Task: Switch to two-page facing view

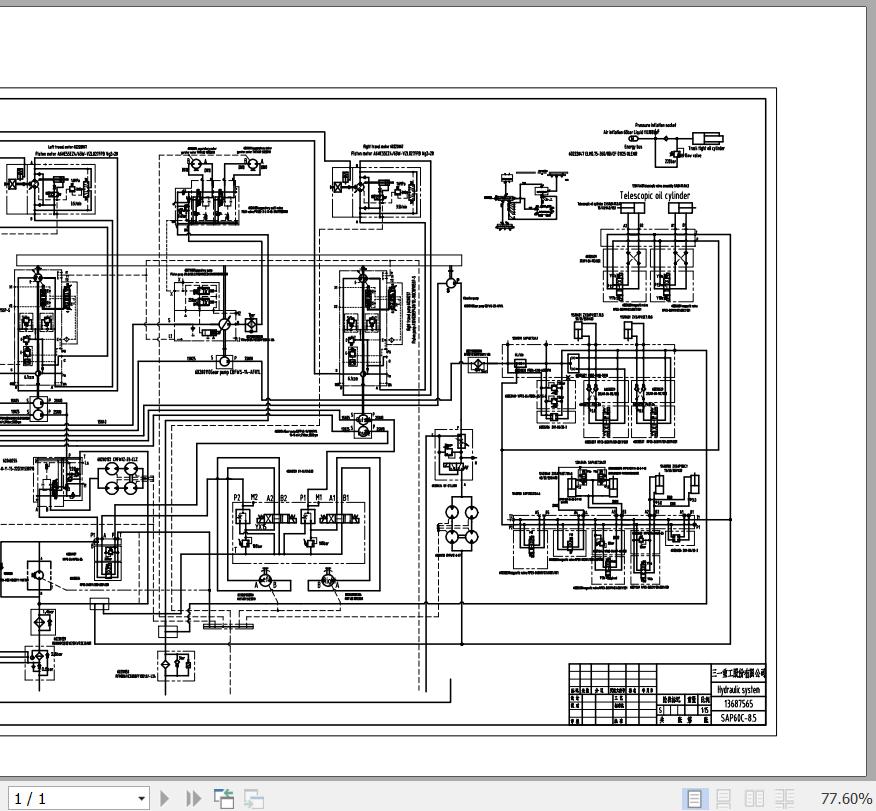Action: [x=754, y=798]
